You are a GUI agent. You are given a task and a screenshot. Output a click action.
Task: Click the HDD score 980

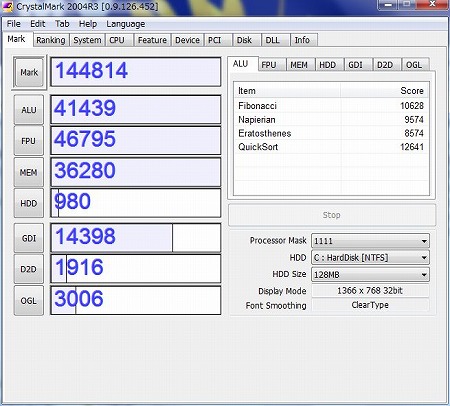[x=72, y=201]
